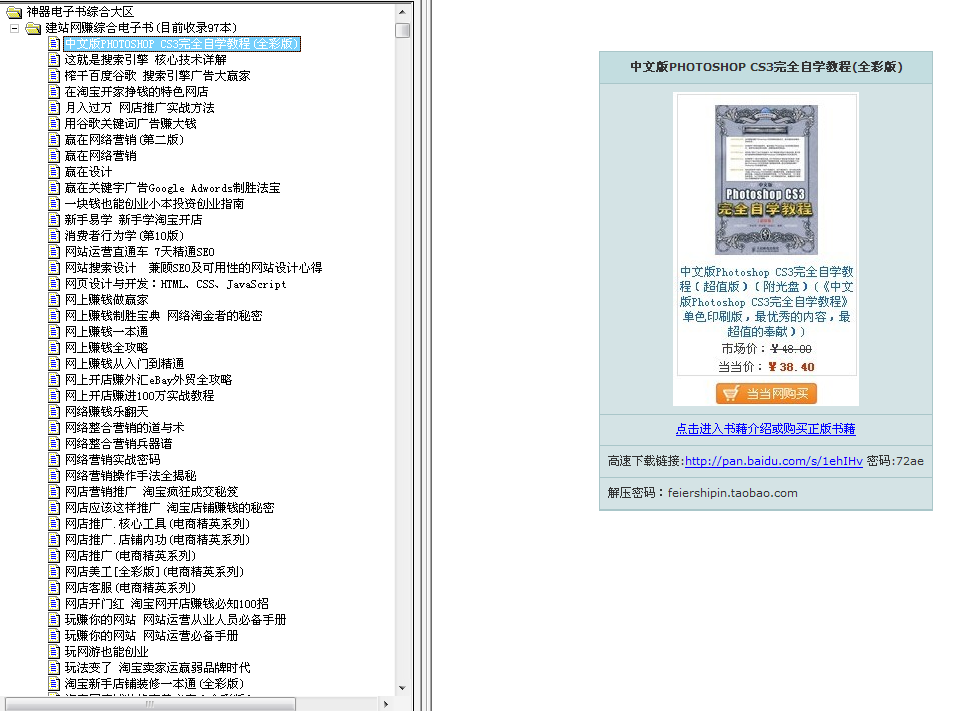Click the page icon beside 榨干百度谷歌 搜索引擎广告大赢家
The height and width of the screenshot is (711, 971).
click(x=54, y=76)
